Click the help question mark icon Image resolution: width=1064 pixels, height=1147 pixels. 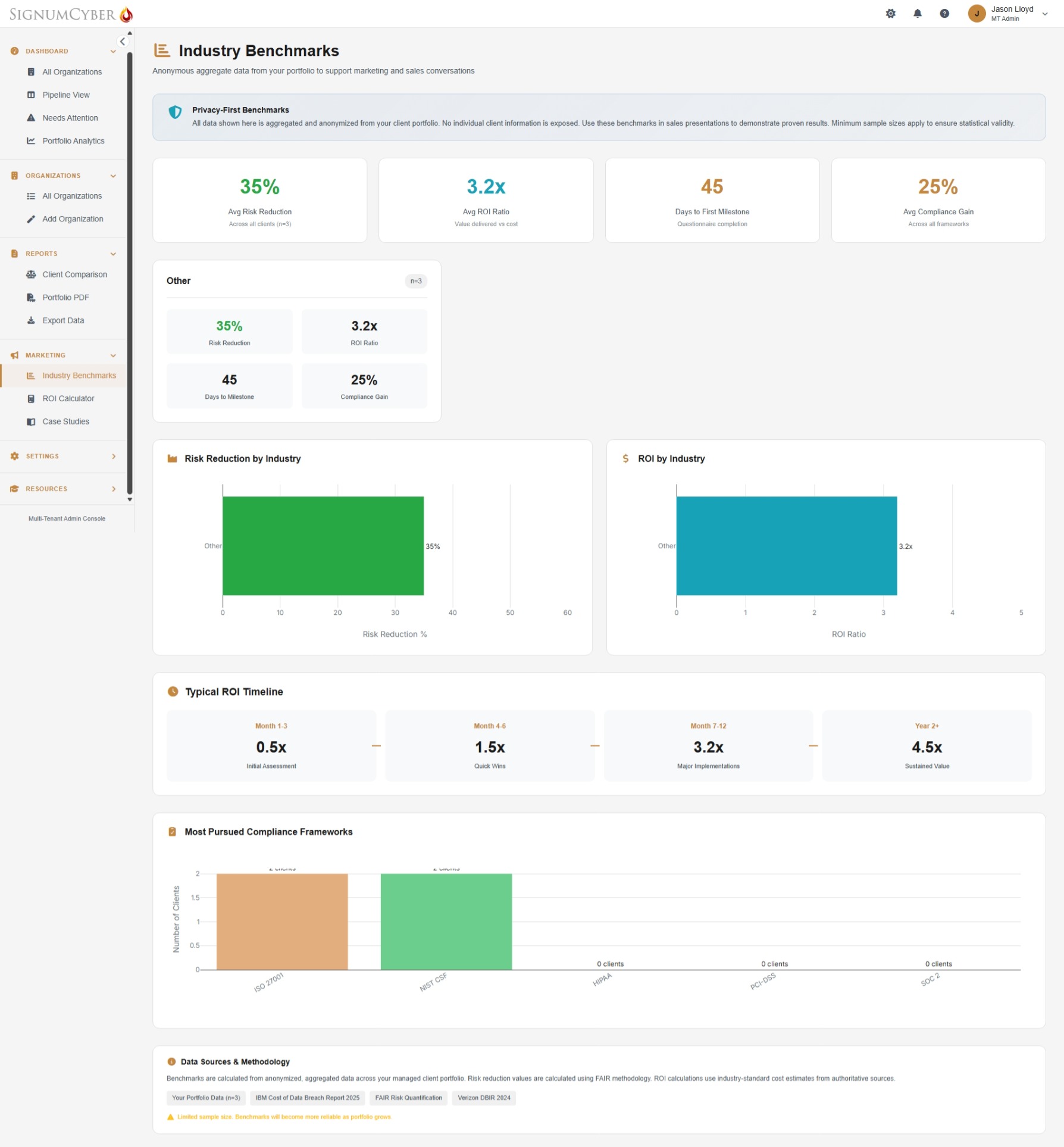(x=944, y=13)
